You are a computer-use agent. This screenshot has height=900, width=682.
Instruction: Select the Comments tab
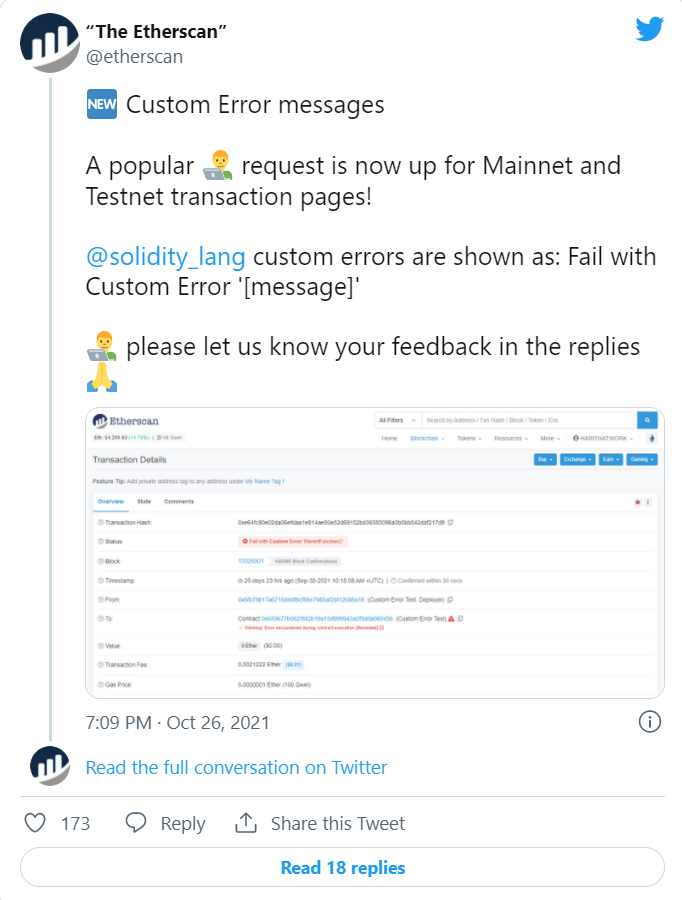tap(179, 502)
